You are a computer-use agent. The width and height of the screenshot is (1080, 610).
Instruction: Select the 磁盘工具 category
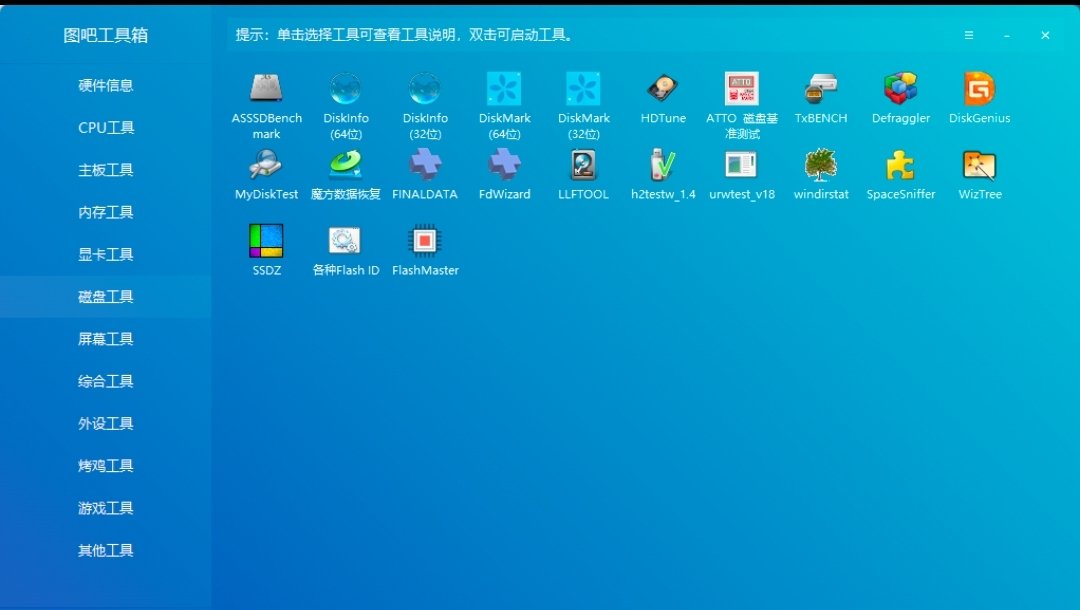pyautogui.click(x=105, y=297)
